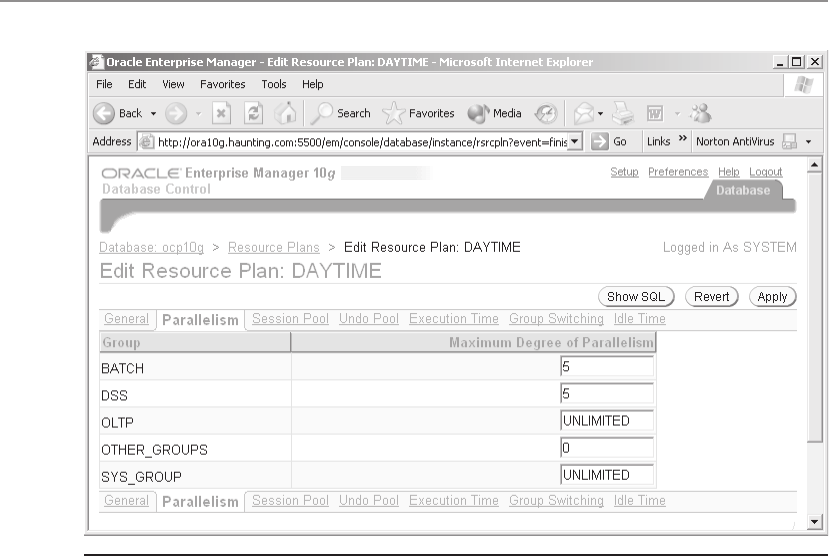Open the Address bar URL dropdown
Viewport: 829px width, 556px height.
pyautogui.click(x=575, y=142)
